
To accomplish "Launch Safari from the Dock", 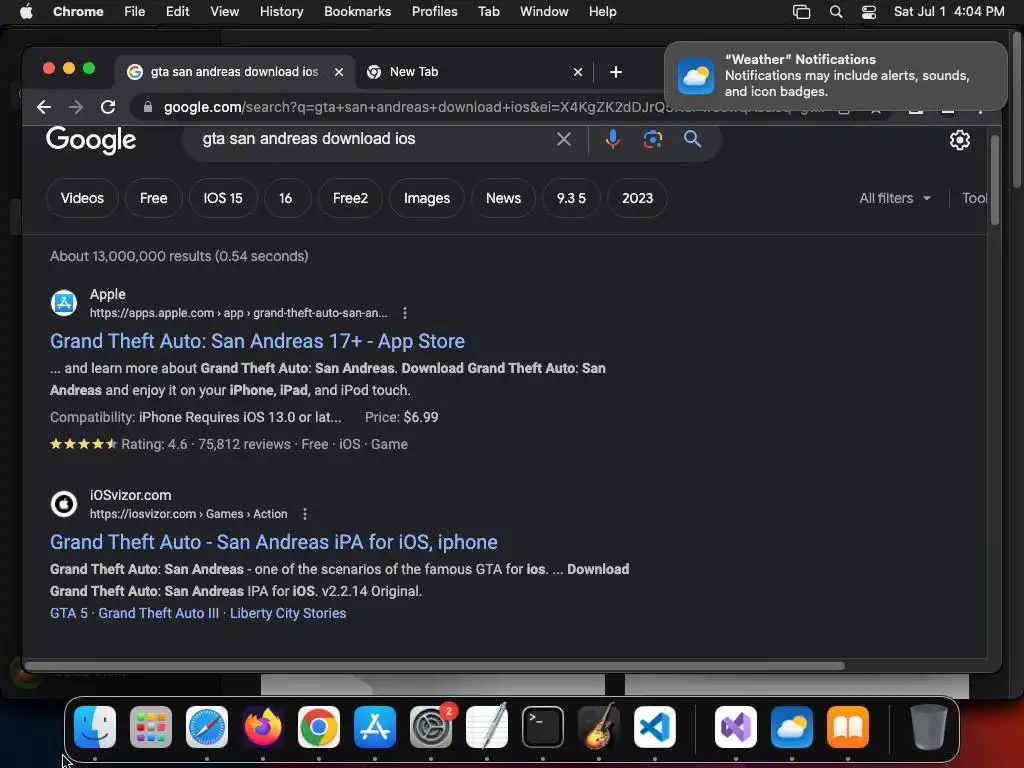I will [207, 727].
